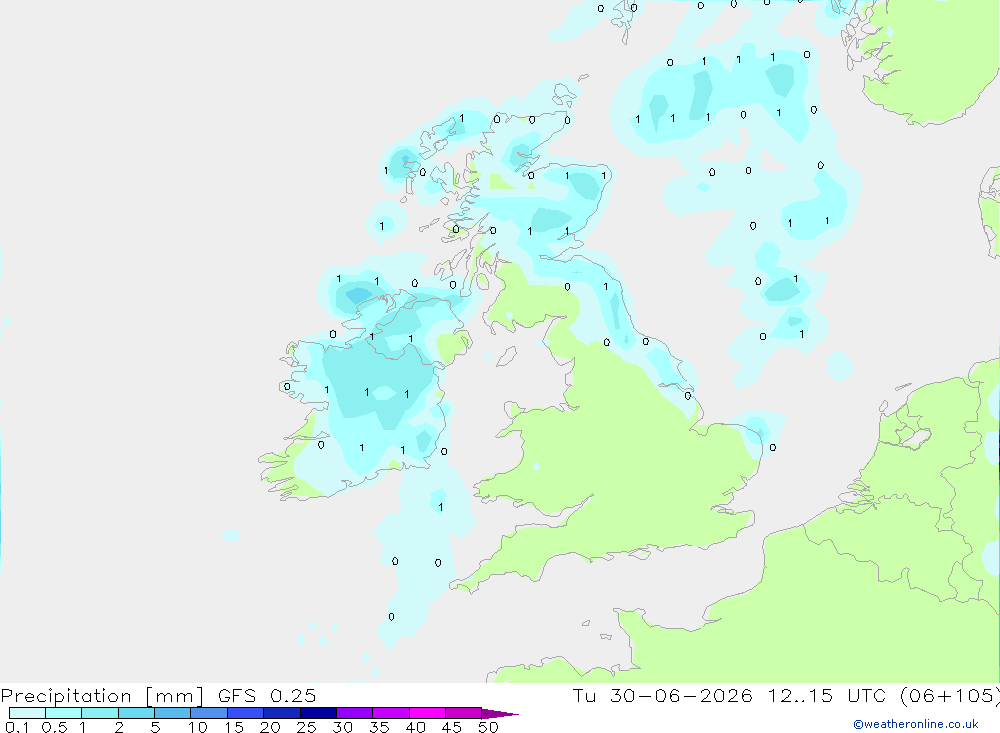Click the '15' legend scale value
1000x733 pixels.
234,727
